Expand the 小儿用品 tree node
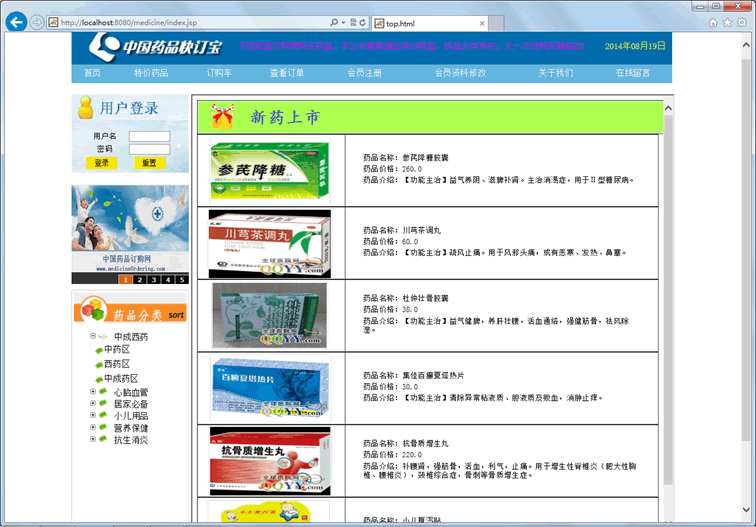The image size is (756, 527). click(x=93, y=415)
